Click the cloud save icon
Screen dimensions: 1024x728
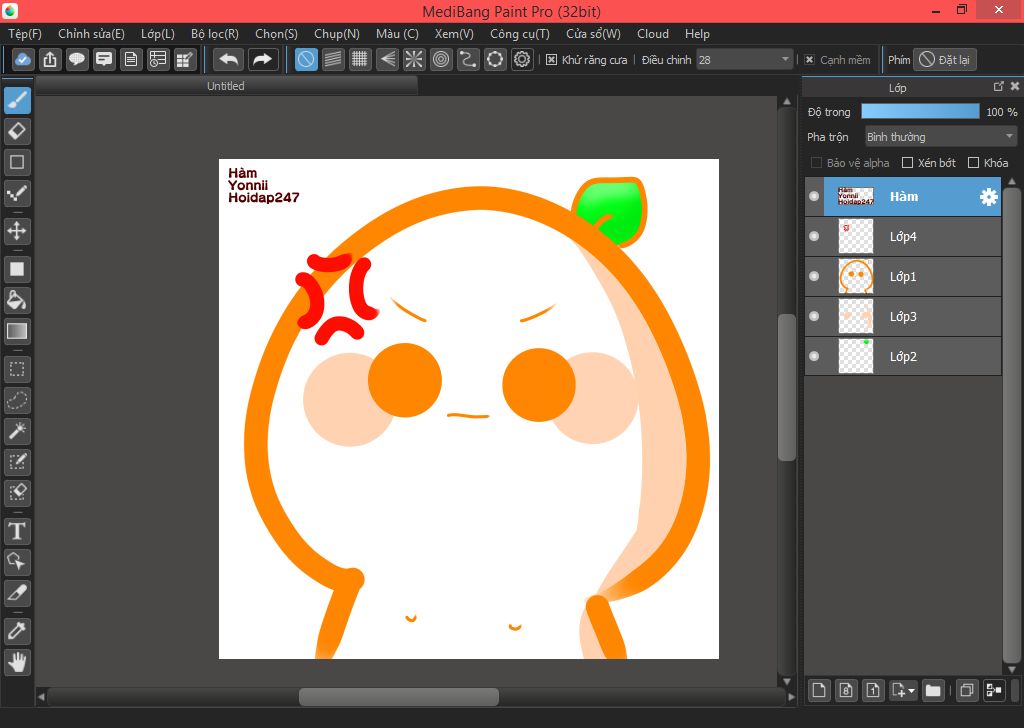(x=23, y=59)
